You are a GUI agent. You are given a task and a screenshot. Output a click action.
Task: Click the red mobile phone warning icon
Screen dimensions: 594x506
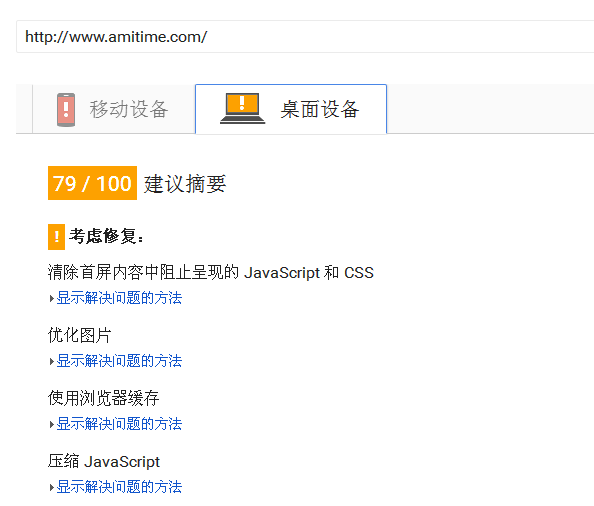tap(66, 109)
